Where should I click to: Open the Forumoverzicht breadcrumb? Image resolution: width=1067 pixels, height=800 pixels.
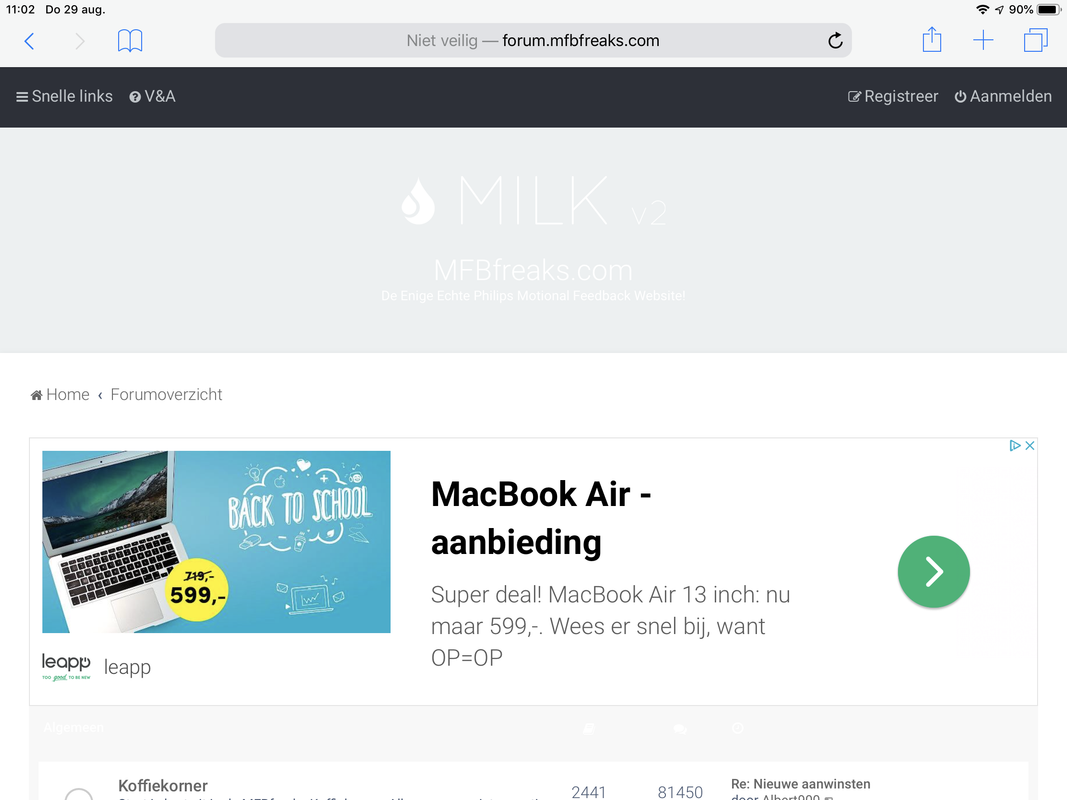[x=166, y=395]
